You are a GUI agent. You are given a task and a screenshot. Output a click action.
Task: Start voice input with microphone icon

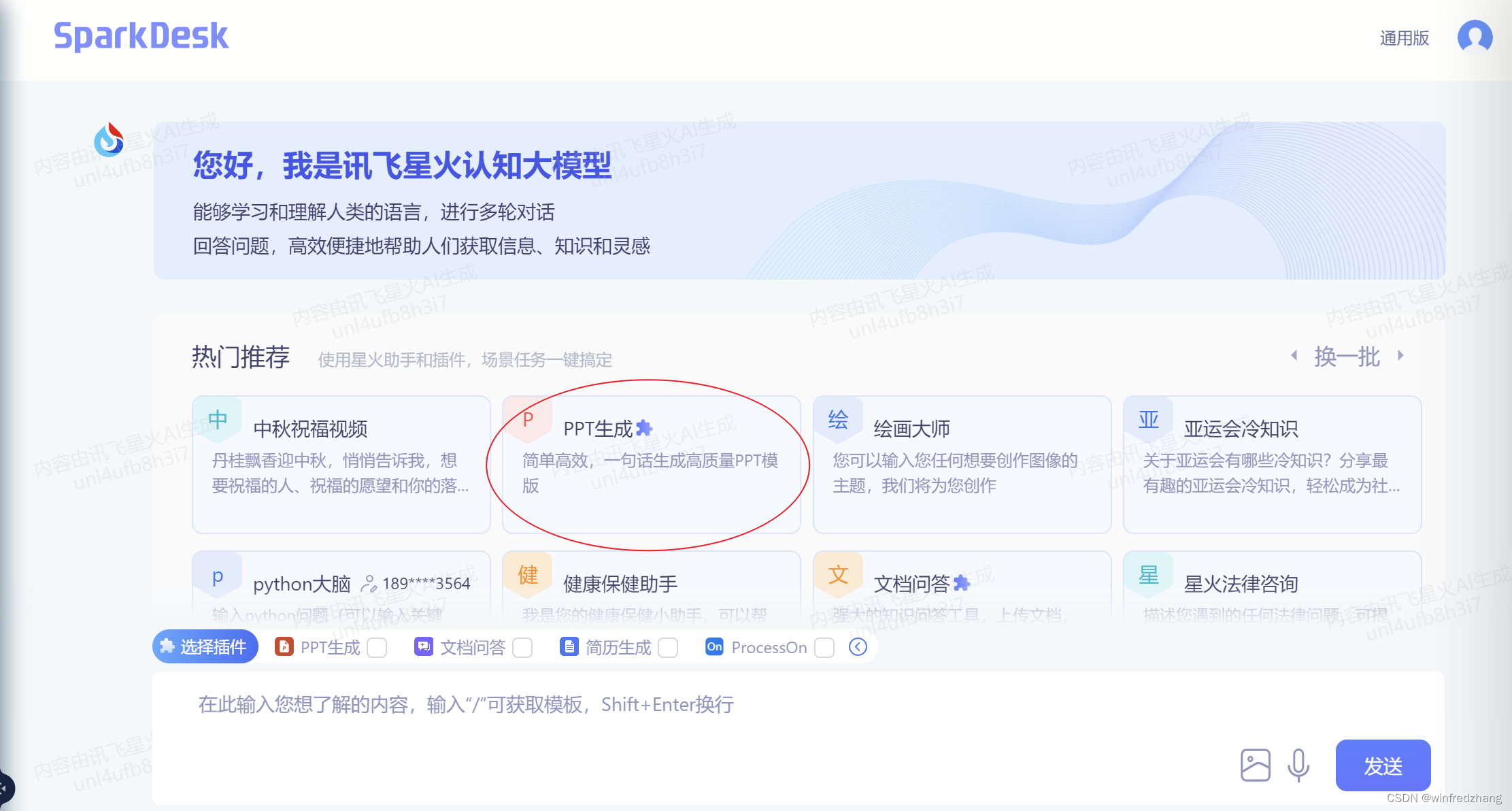coord(1298,765)
